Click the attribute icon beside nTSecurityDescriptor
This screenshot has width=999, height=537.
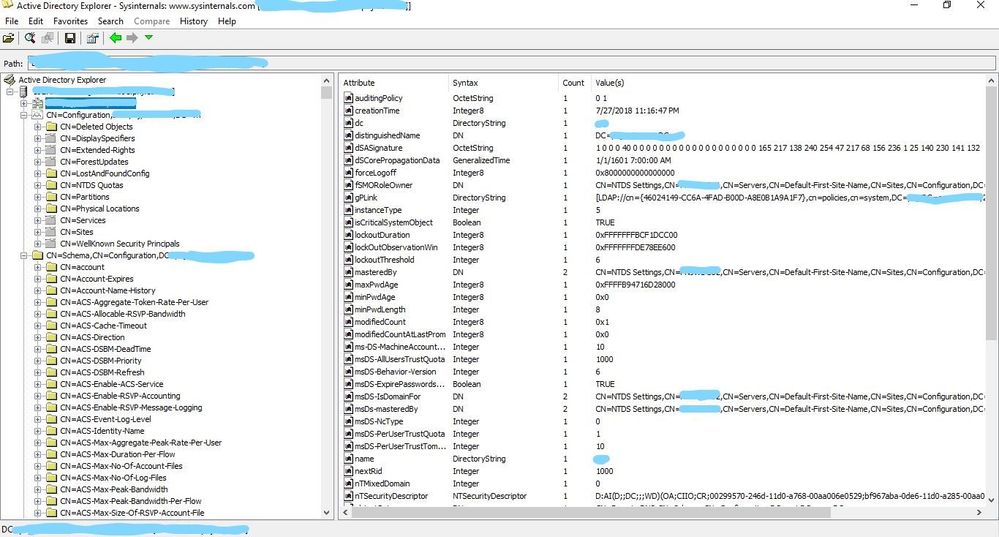click(x=349, y=496)
